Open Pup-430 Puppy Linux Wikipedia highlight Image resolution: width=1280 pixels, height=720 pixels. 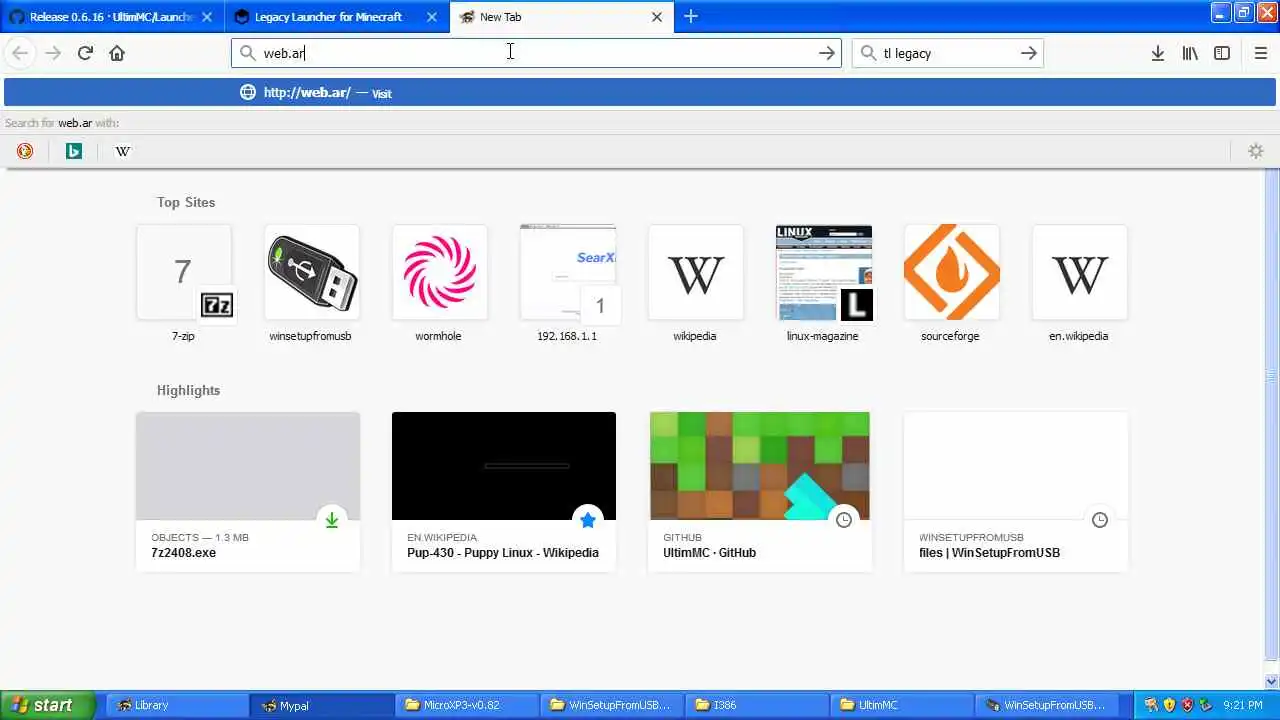(x=504, y=491)
